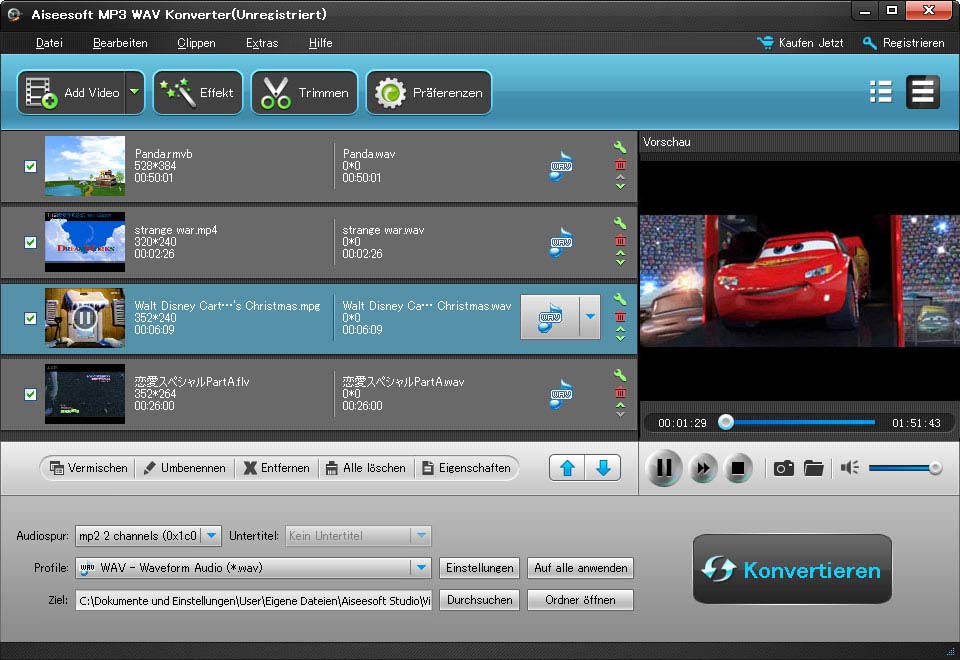Click the WAV profile button for Walt Disney Christmas.wav
Image resolution: width=960 pixels, height=660 pixels.
tap(550, 317)
